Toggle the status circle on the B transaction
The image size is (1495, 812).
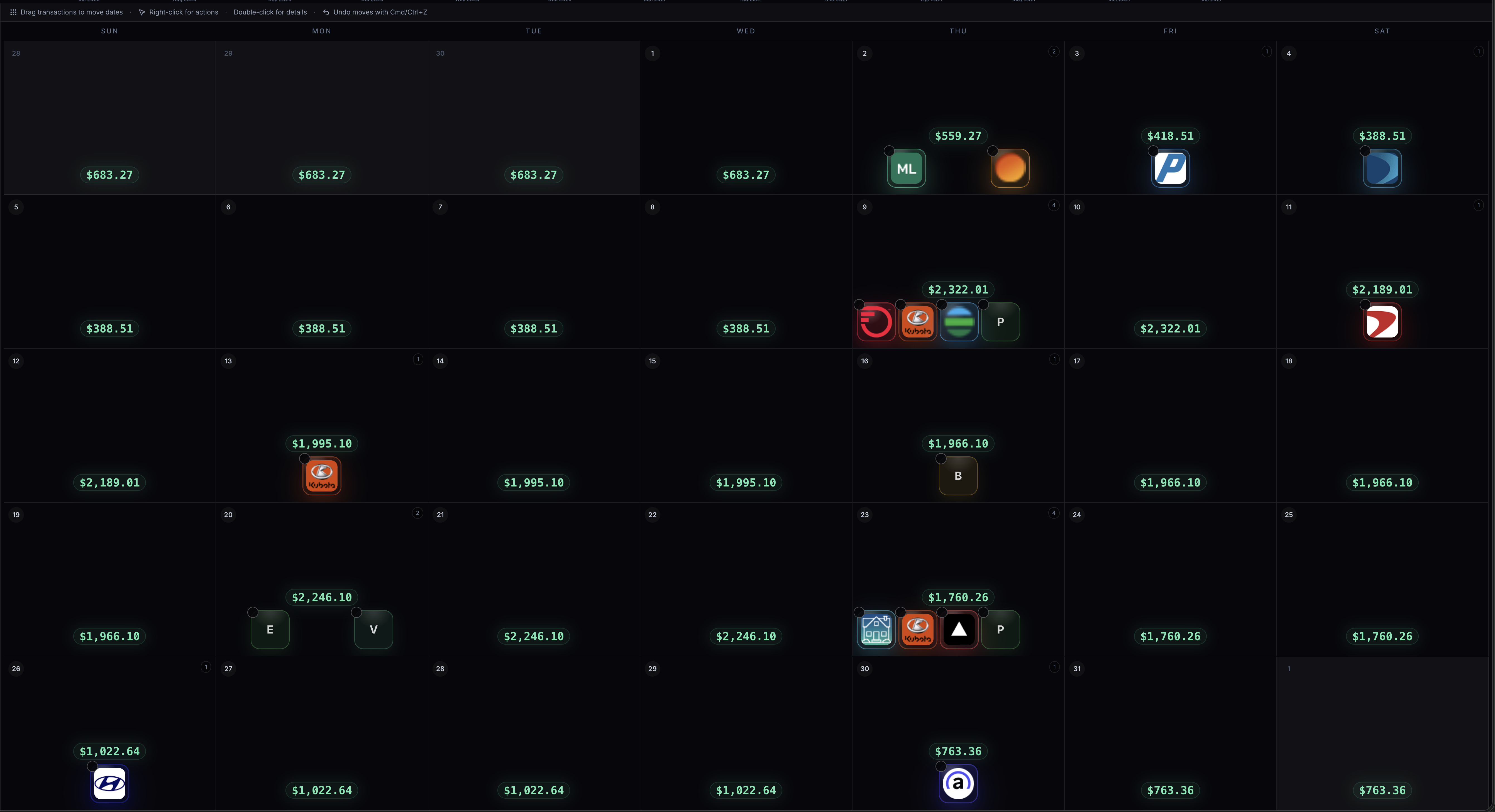[941, 459]
